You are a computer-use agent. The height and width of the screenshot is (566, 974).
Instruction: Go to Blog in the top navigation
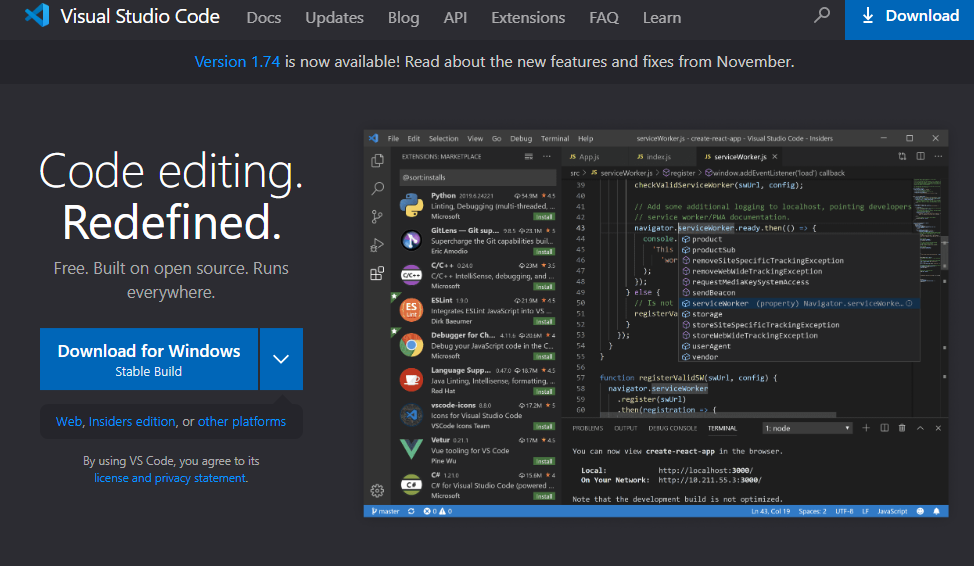(x=404, y=18)
